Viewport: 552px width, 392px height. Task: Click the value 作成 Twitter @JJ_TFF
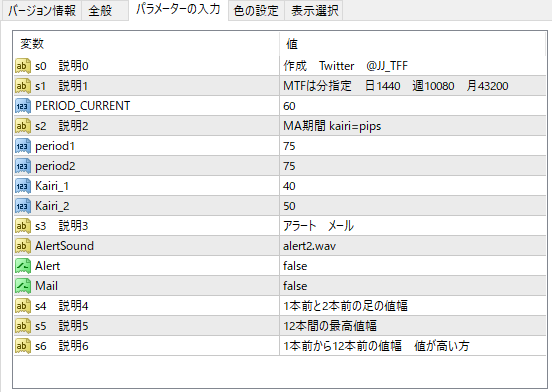click(346, 66)
